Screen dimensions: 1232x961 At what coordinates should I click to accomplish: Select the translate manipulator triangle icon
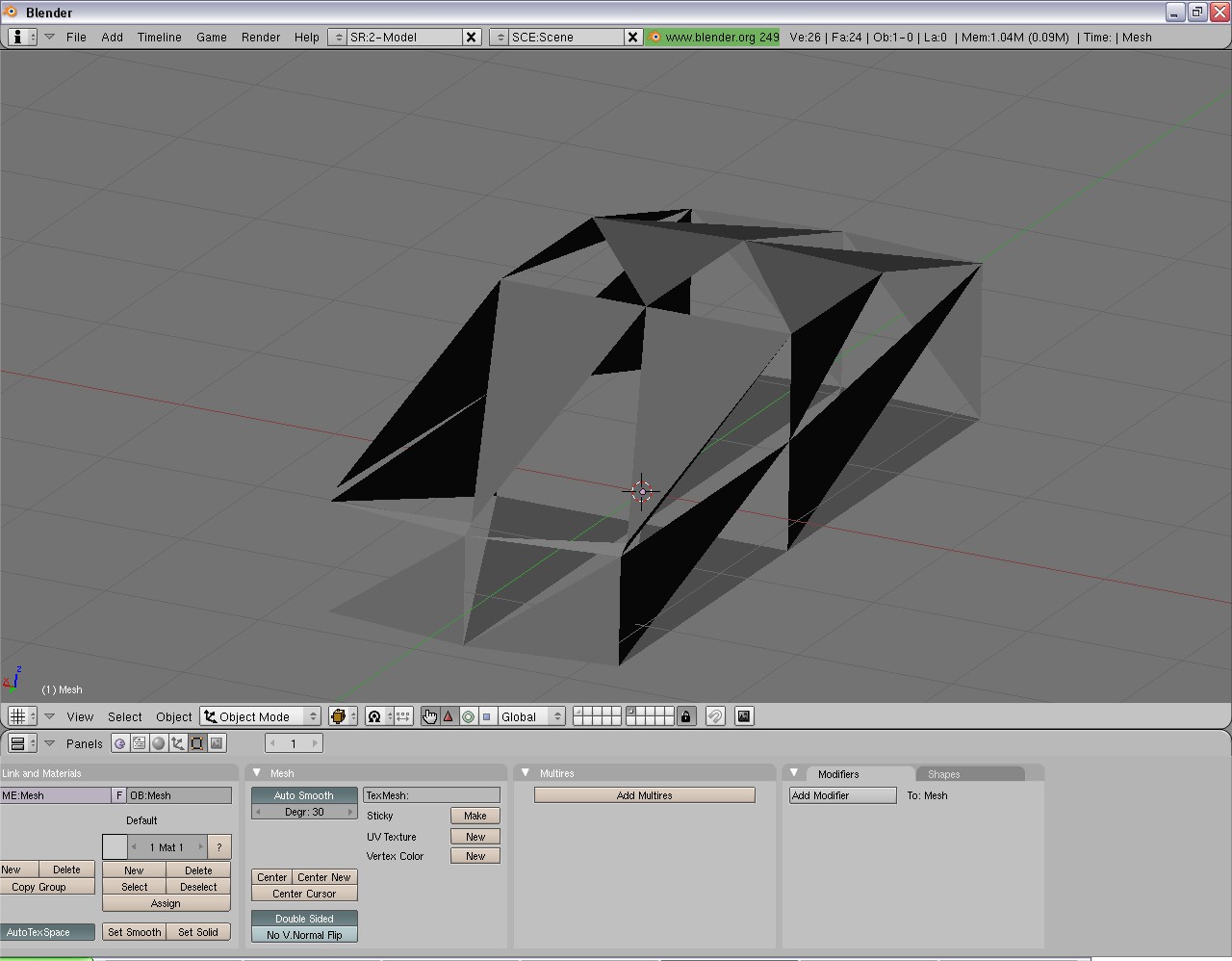pos(449,716)
